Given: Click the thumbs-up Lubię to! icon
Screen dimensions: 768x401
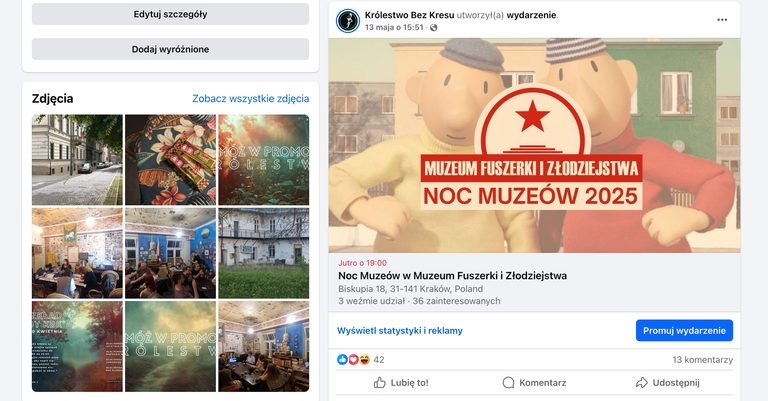Looking at the screenshot, I should coord(380,383).
